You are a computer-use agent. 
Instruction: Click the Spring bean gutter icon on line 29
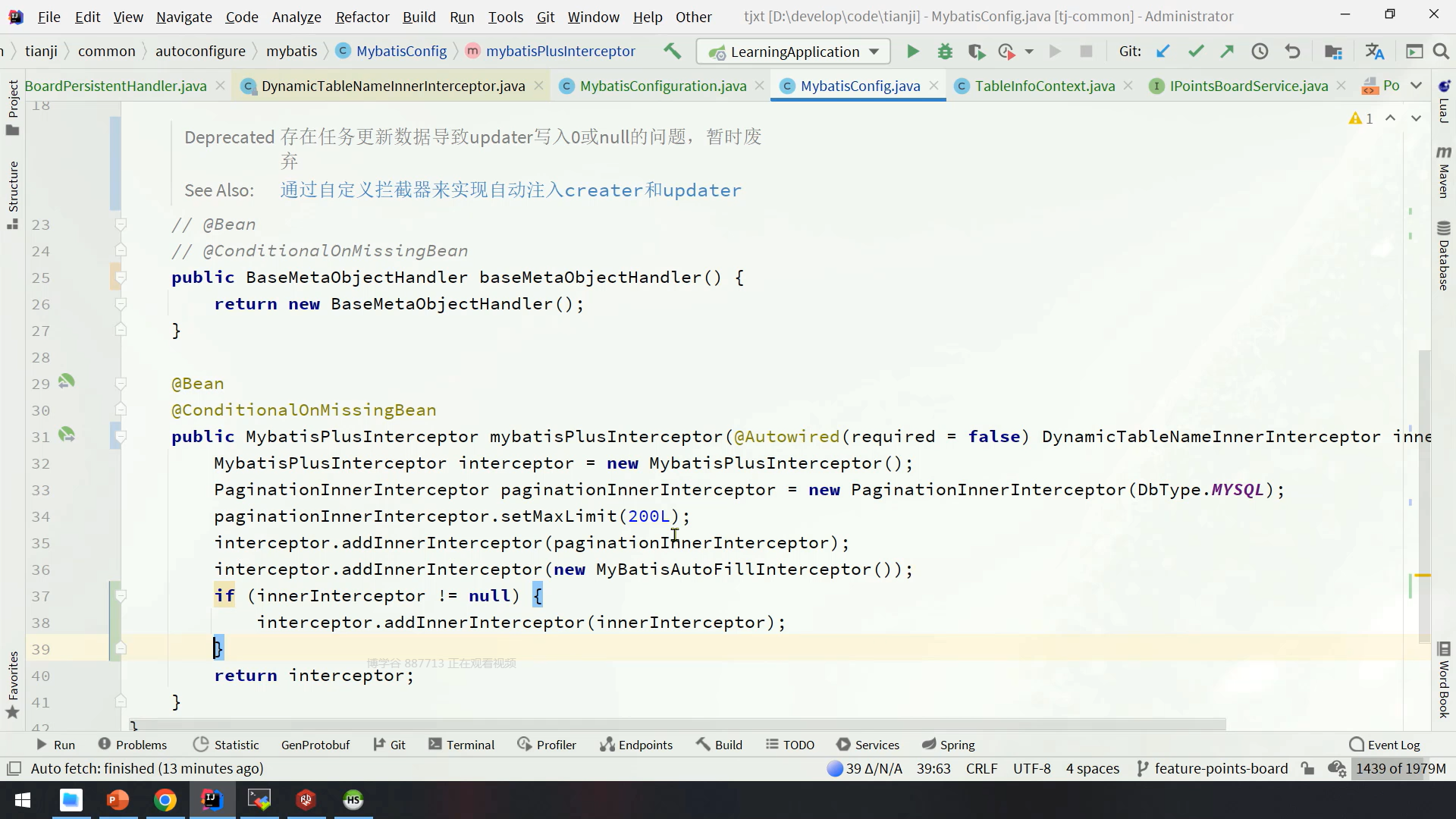coord(67,381)
